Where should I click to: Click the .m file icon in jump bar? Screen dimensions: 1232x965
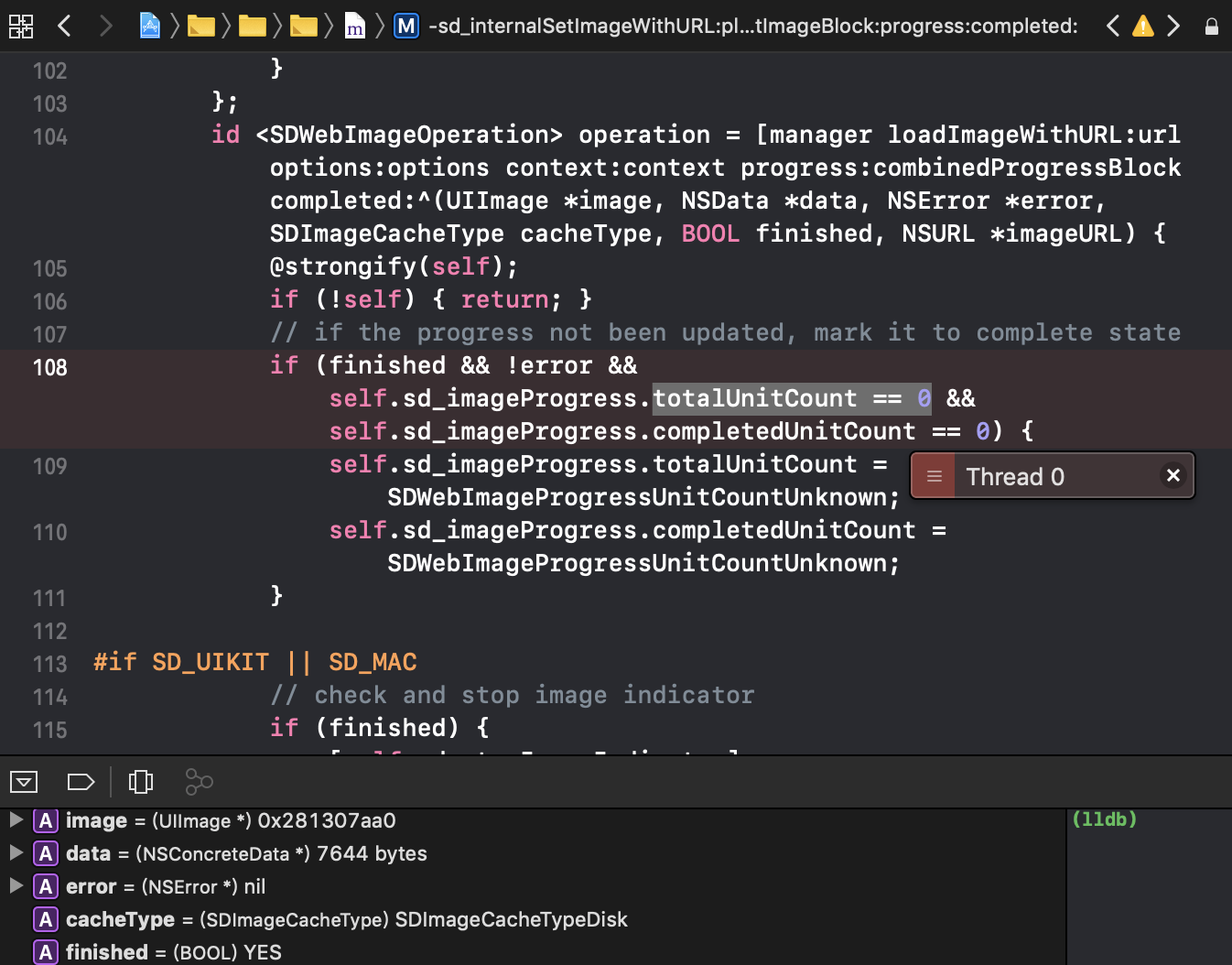354,26
